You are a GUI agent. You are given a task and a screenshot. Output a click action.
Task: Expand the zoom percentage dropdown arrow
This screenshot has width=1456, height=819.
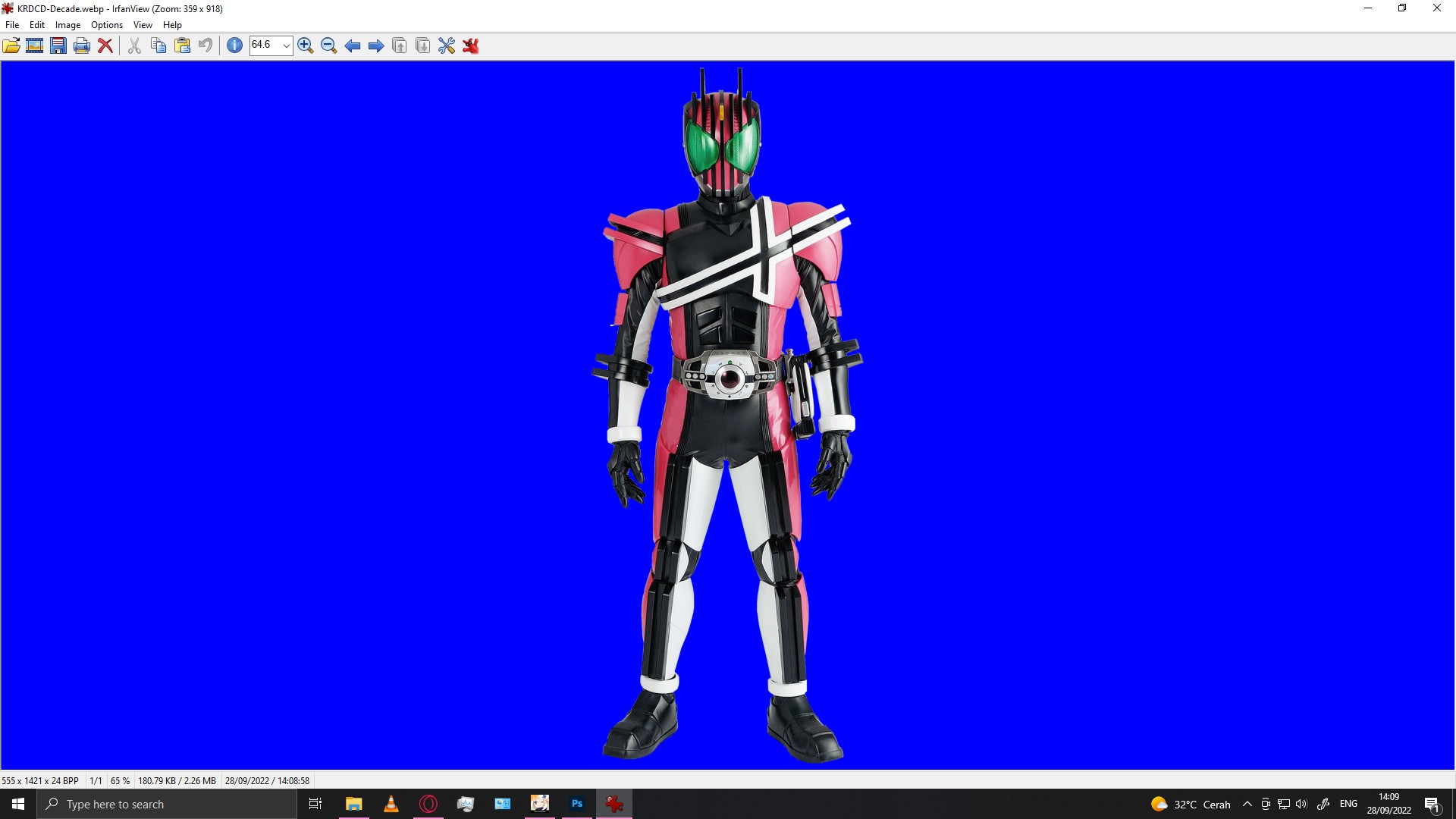[286, 45]
